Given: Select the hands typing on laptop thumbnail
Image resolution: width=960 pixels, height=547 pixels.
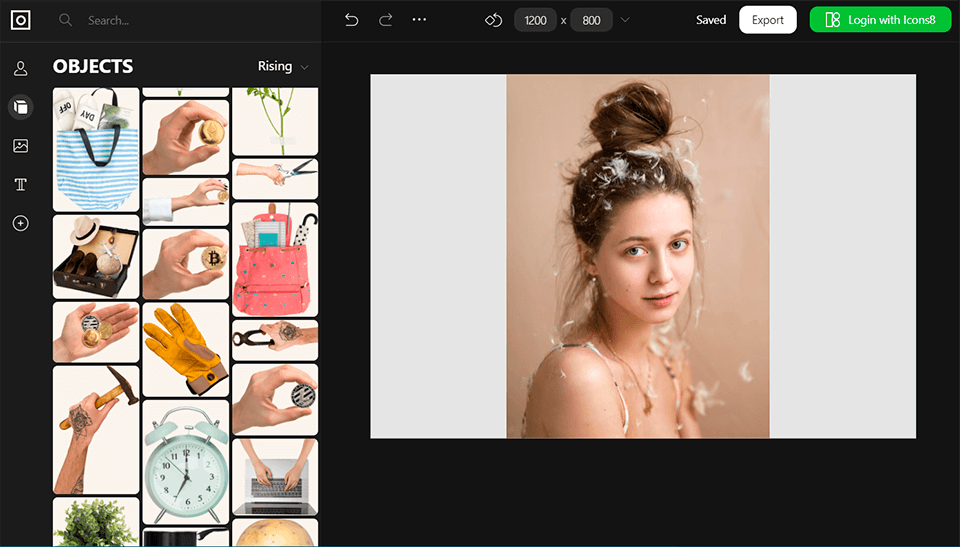Looking at the screenshot, I should pos(275,477).
